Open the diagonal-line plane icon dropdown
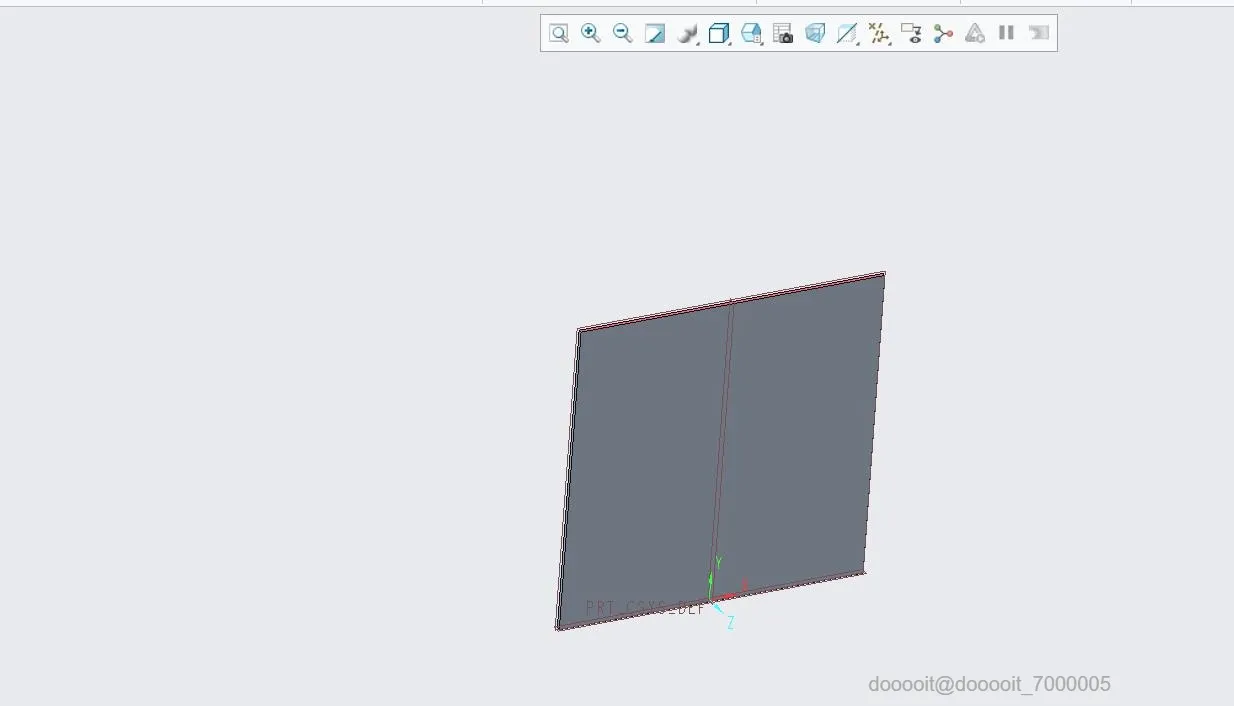 click(x=847, y=33)
